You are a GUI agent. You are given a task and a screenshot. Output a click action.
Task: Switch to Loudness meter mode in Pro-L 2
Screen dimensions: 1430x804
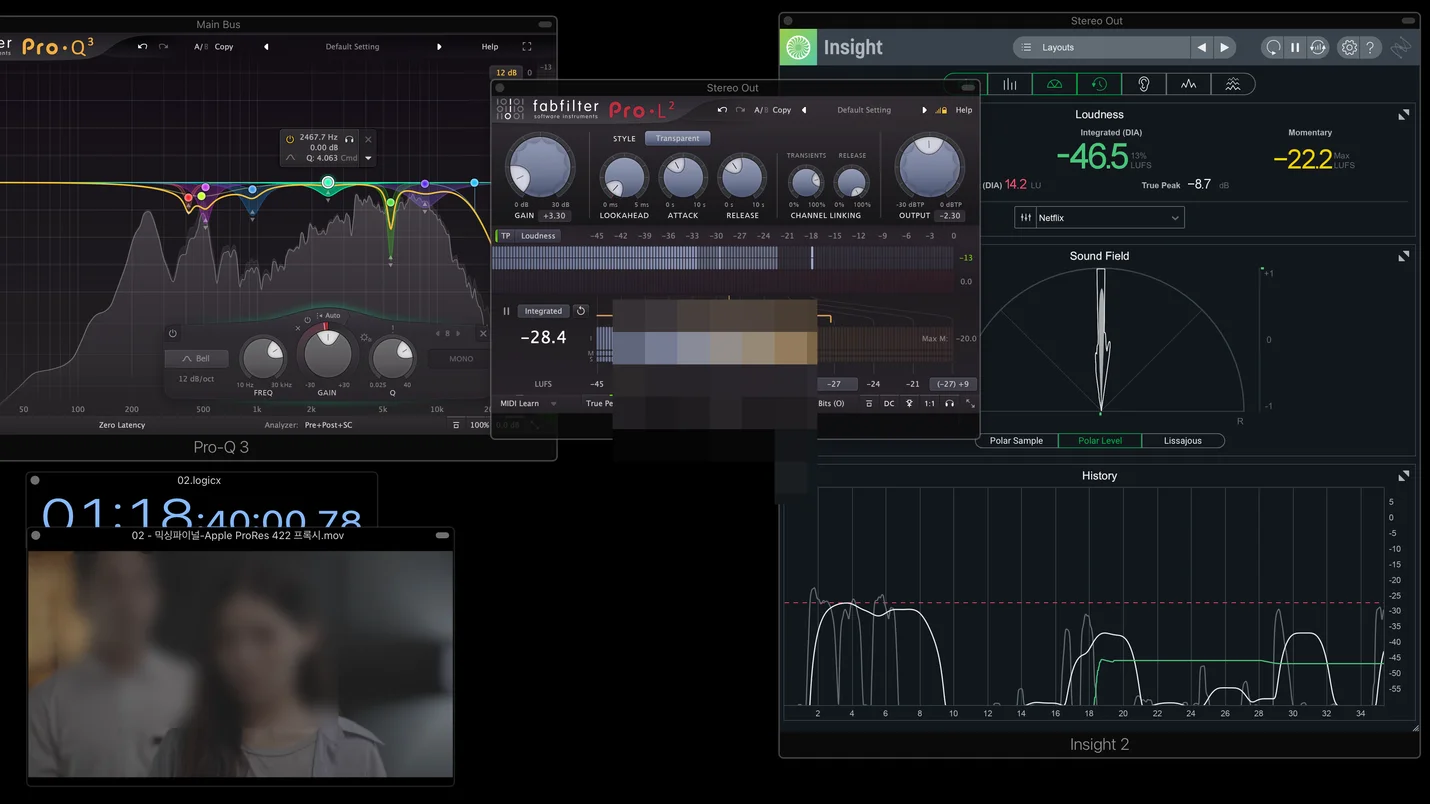(538, 236)
